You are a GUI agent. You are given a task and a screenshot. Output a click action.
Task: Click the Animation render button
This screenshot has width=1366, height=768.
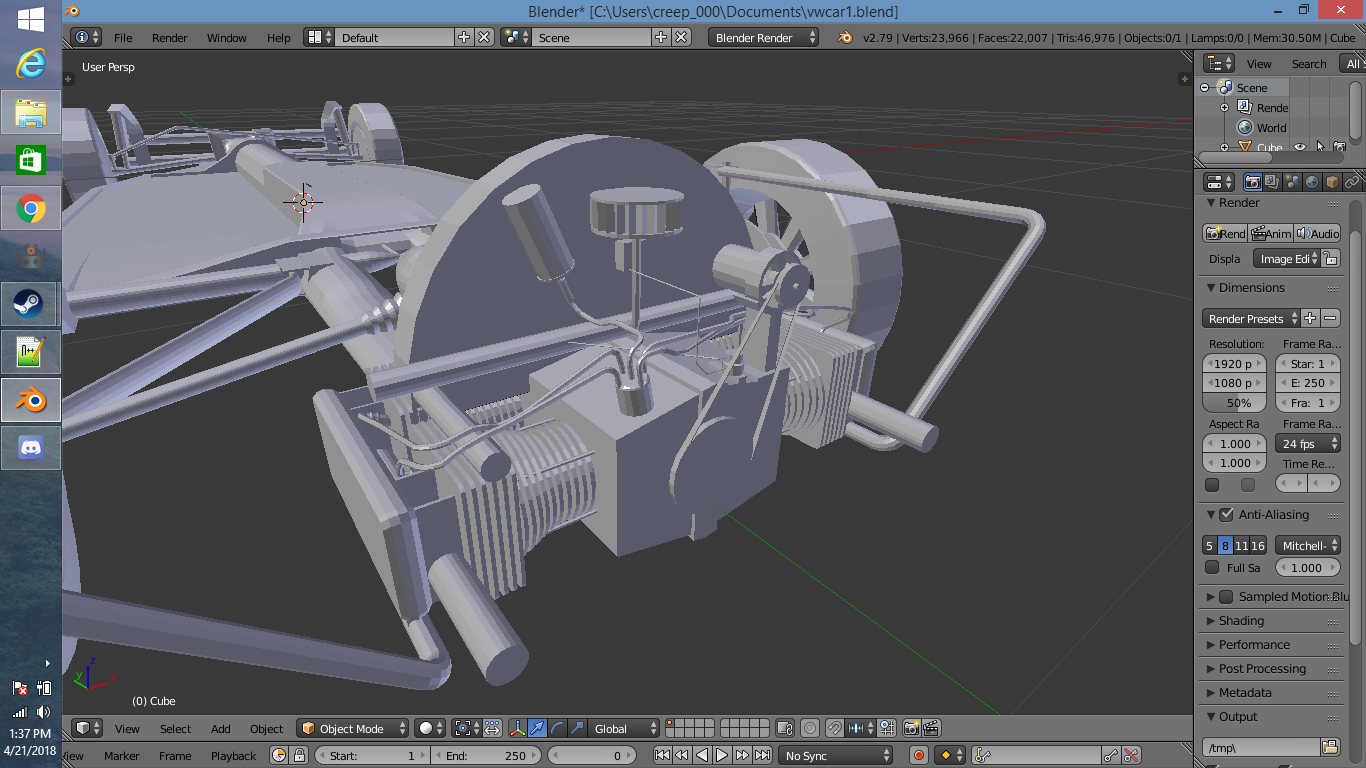[x=1271, y=233]
